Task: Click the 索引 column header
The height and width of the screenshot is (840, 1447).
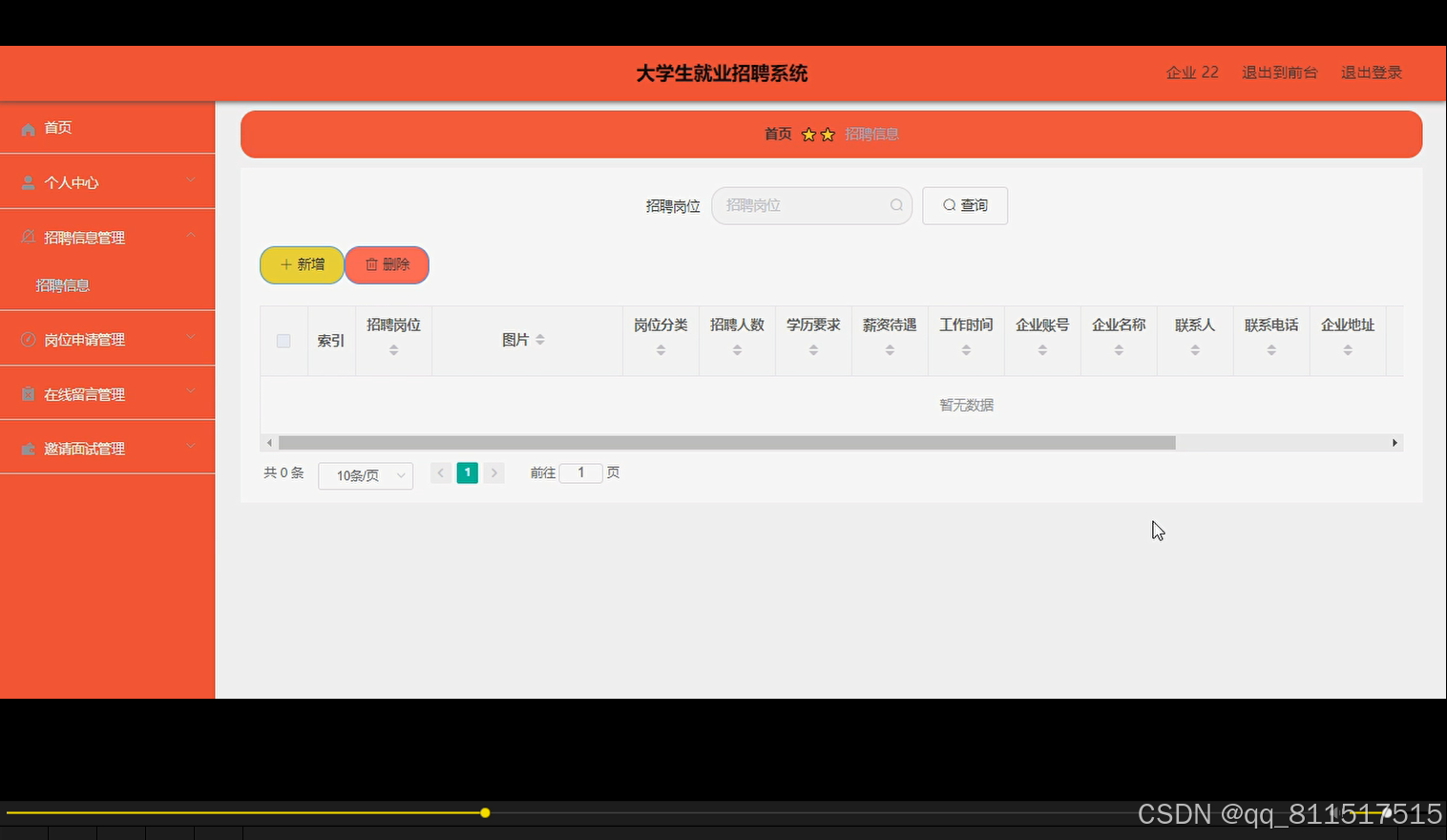Action: 331,341
